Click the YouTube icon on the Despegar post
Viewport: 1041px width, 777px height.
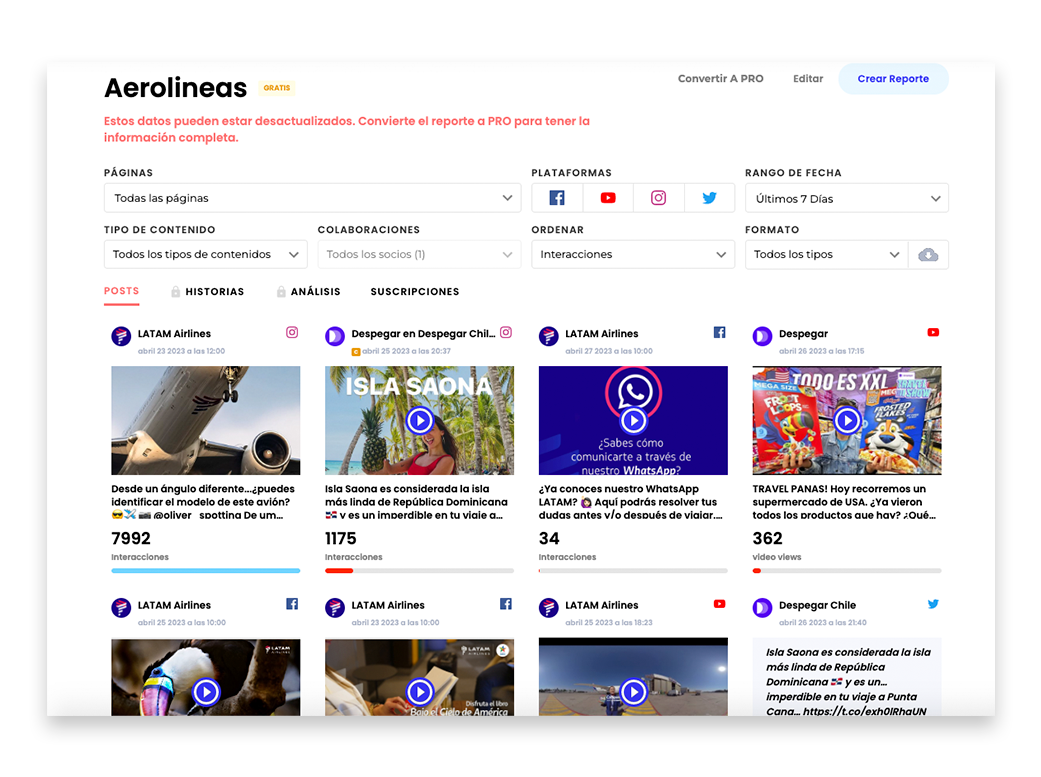[x=933, y=332]
